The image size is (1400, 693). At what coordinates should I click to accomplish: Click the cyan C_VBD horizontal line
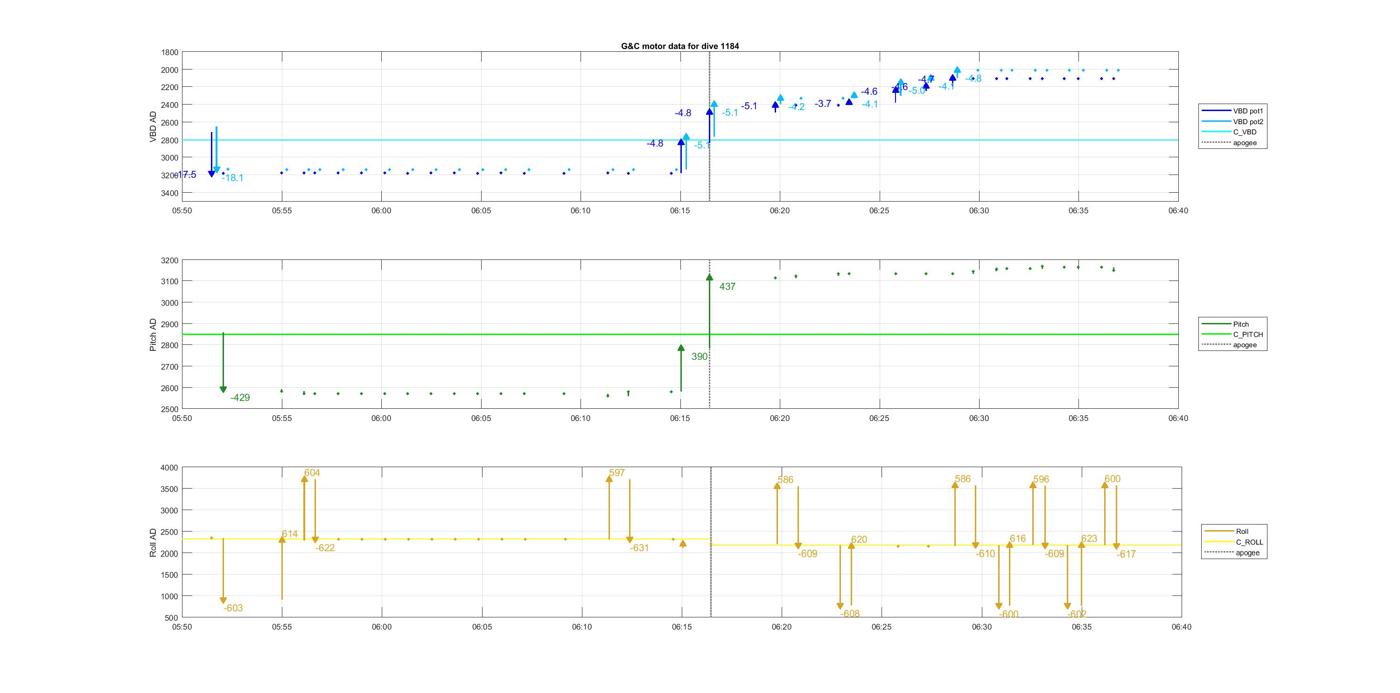pos(680,140)
